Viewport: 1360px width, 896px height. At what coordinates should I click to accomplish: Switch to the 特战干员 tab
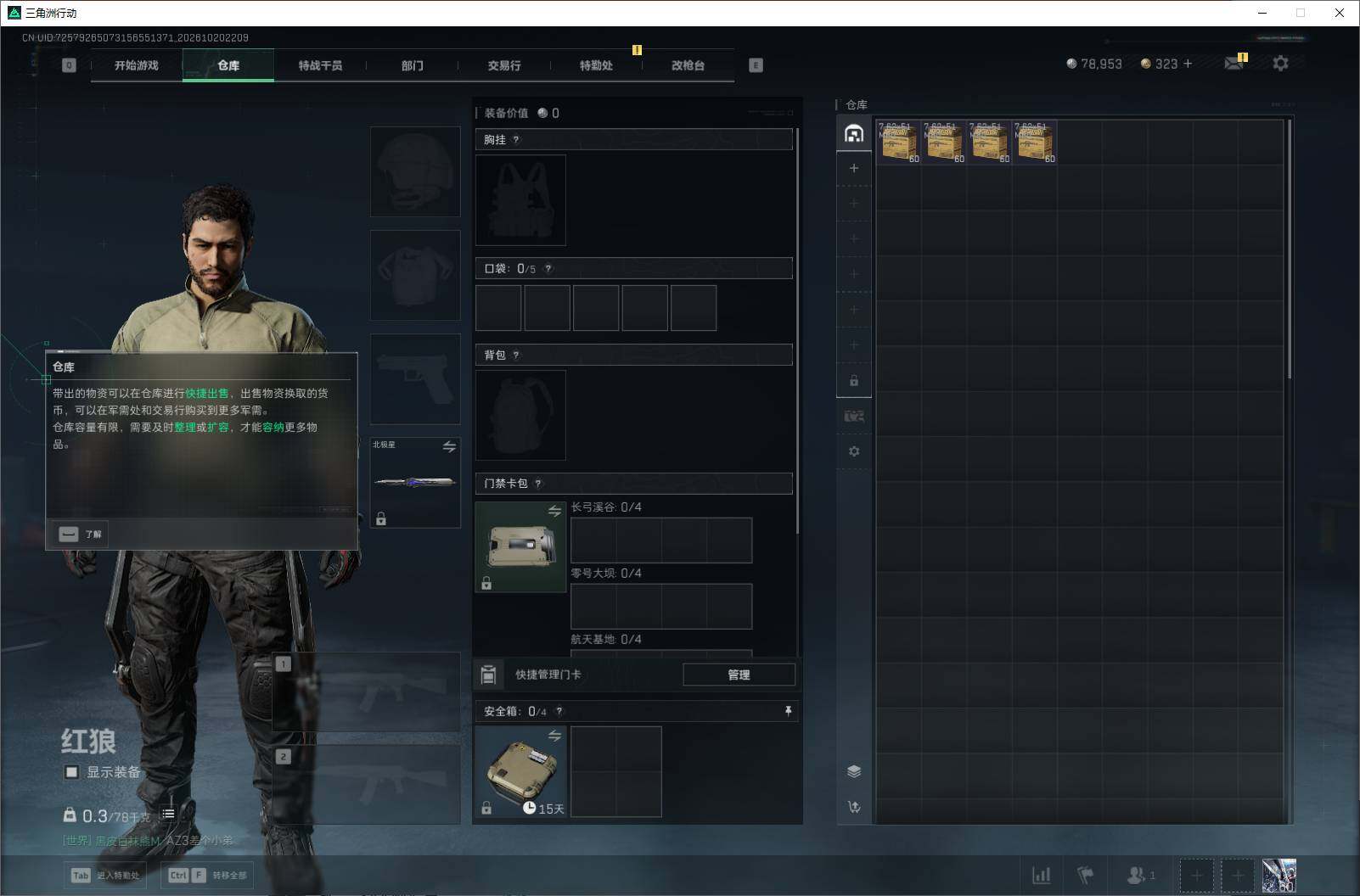[x=320, y=65]
